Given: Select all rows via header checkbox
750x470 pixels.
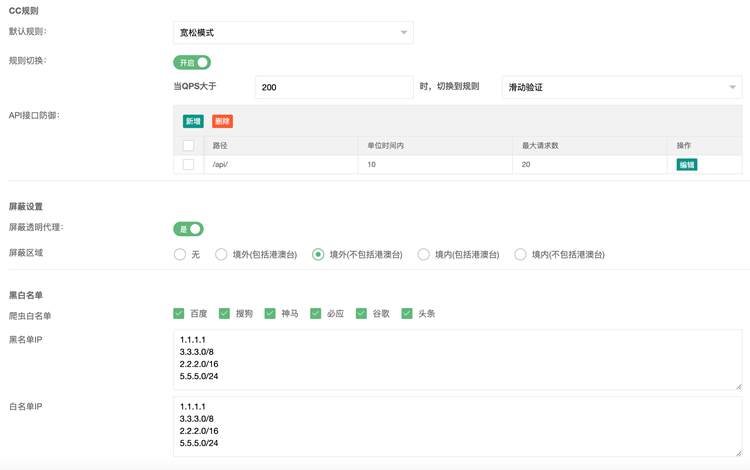Looking at the screenshot, I should 188,146.
